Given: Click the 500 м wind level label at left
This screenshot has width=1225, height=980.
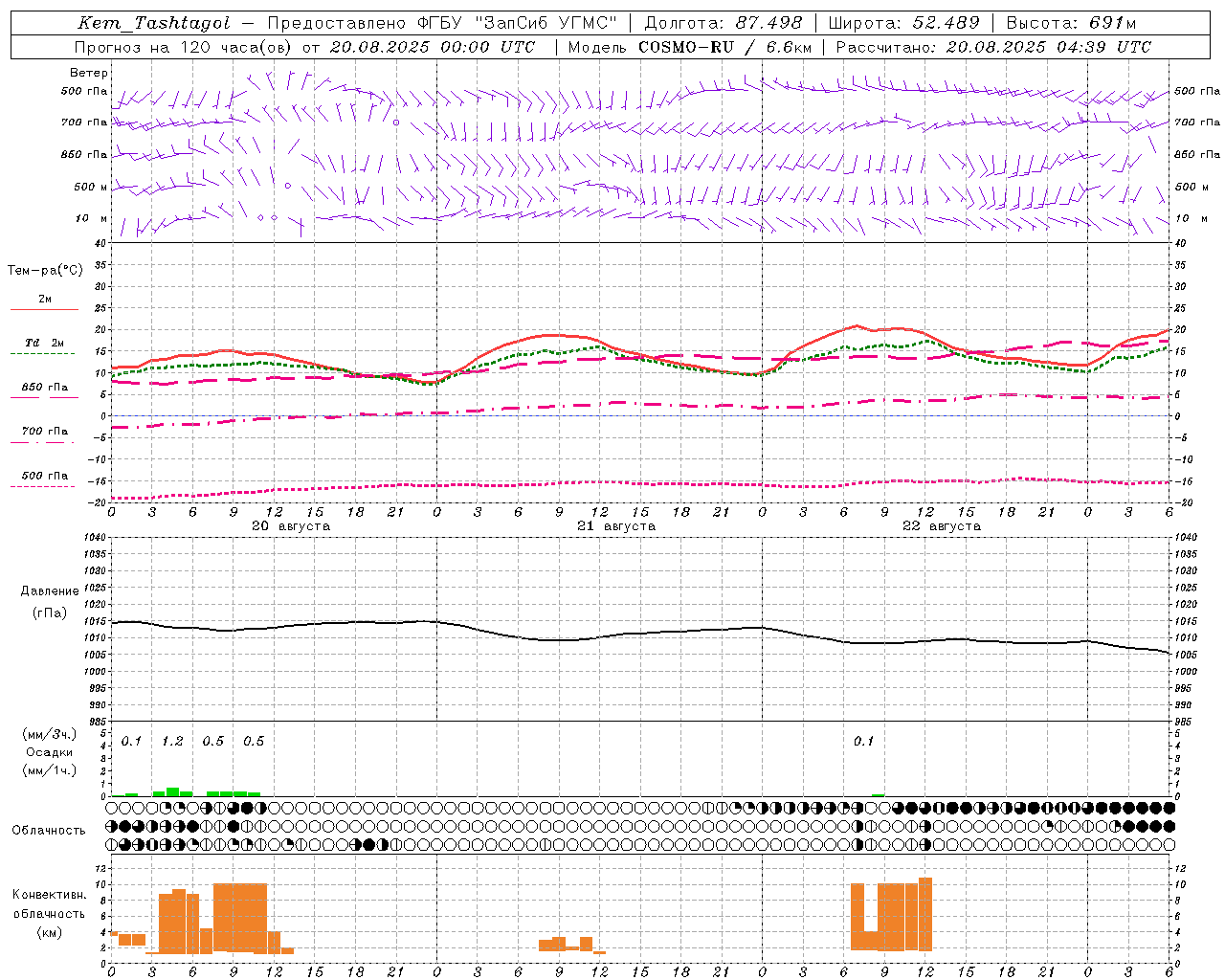Looking at the screenshot, I should tap(91, 187).
